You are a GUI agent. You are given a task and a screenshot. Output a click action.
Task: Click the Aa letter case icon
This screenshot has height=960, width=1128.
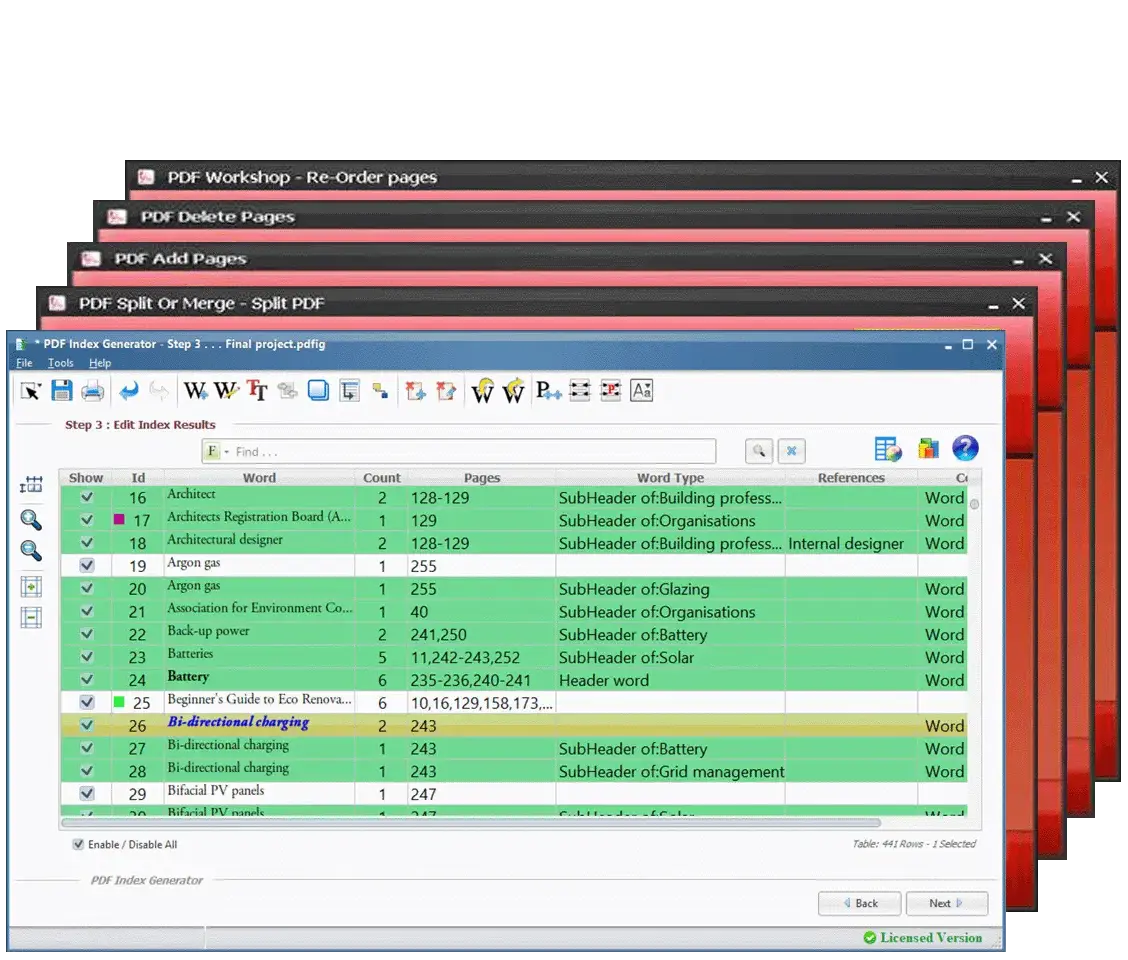click(642, 391)
